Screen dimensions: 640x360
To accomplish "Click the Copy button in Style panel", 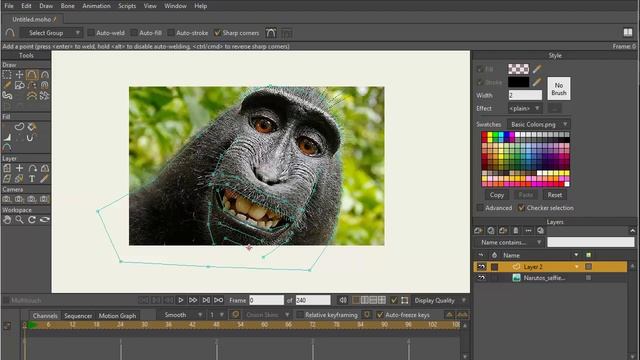I will tap(497, 195).
